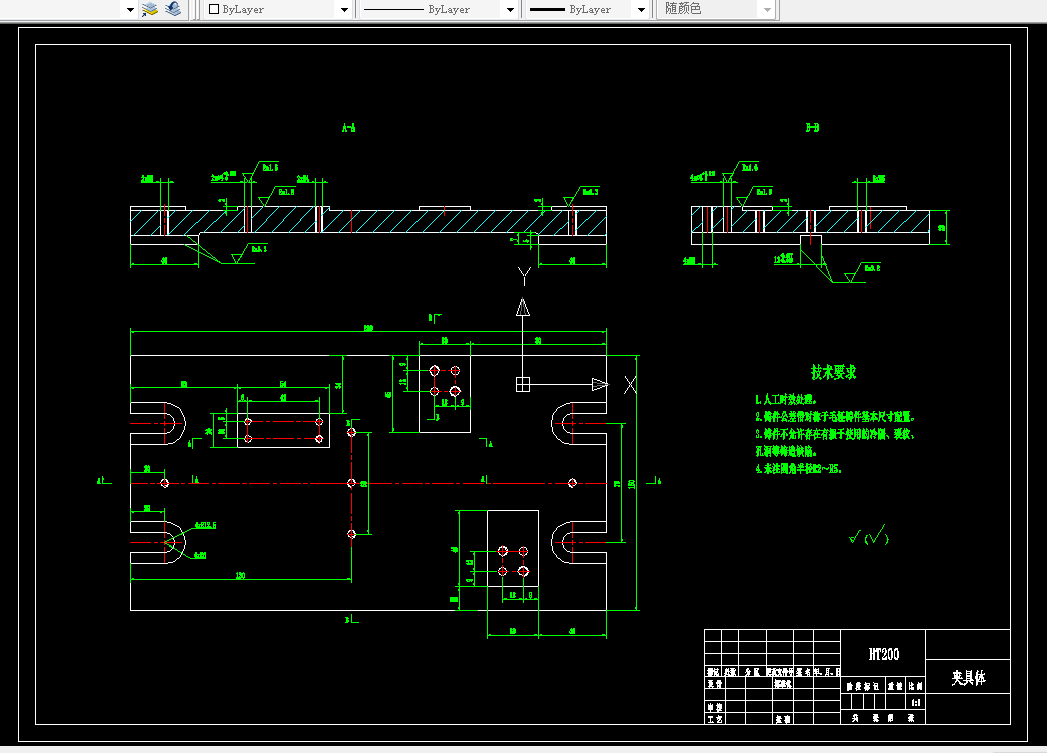Select the HT200 material cell in title block
Image resolution: width=1047 pixels, height=753 pixels.
coord(883,654)
